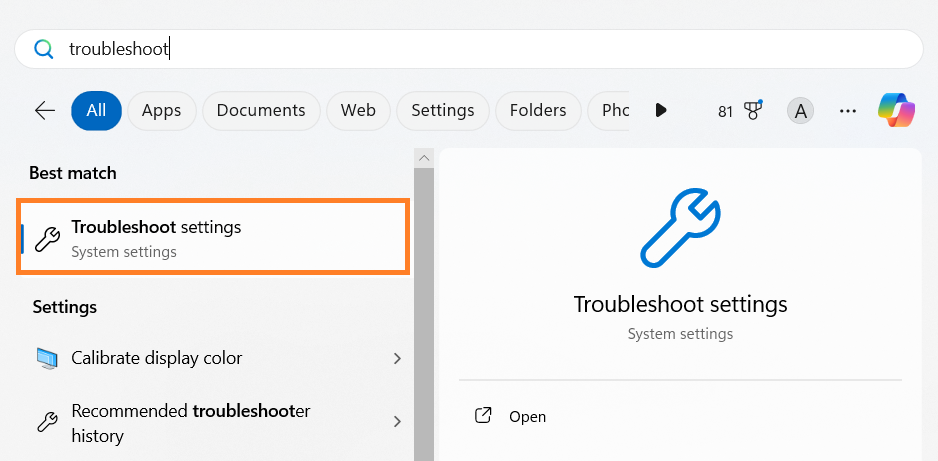This screenshot has width=938, height=461.
Task: Click the Calibrate display color monitor icon
Action: (x=47, y=358)
